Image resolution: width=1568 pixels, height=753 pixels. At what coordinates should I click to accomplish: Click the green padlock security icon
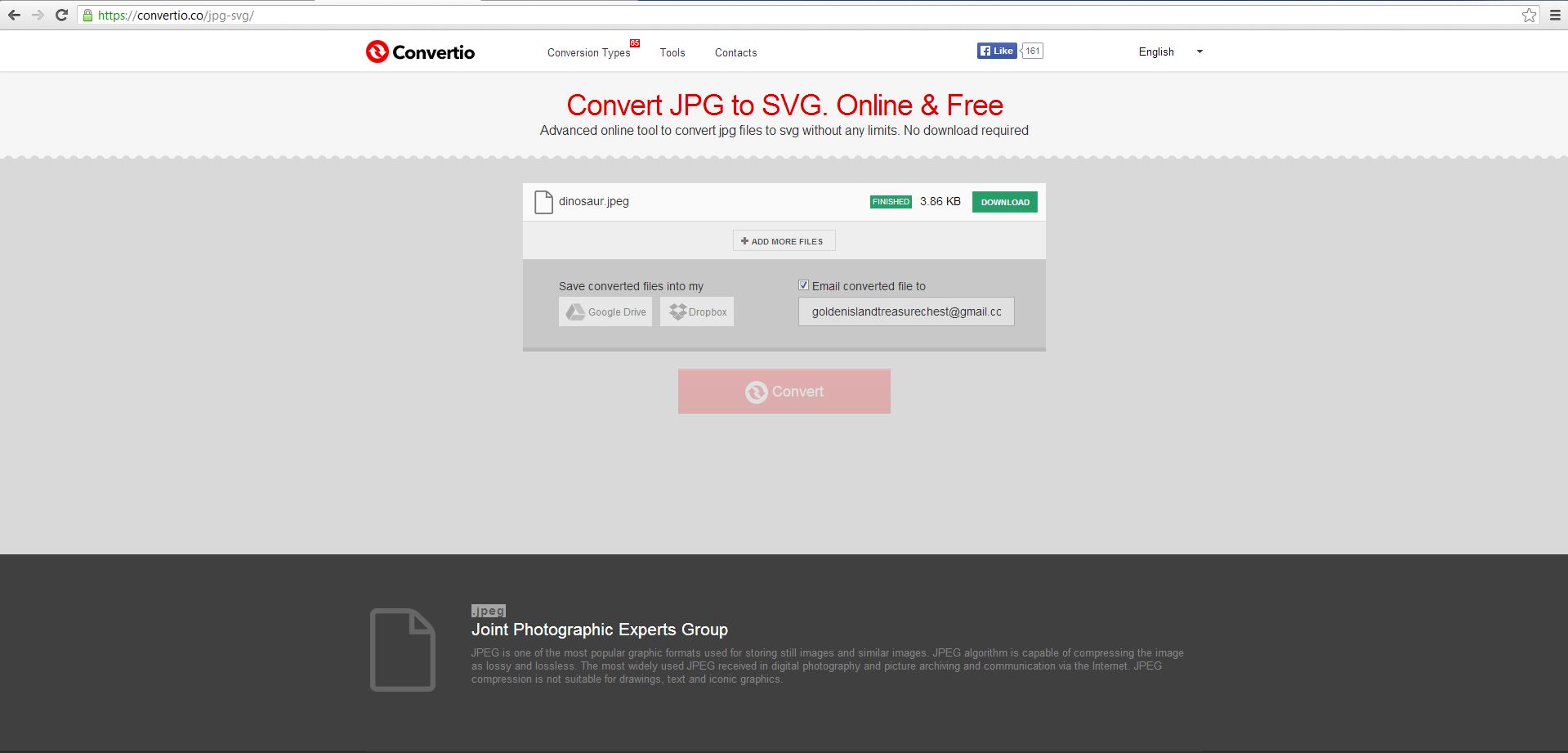(x=87, y=15)
